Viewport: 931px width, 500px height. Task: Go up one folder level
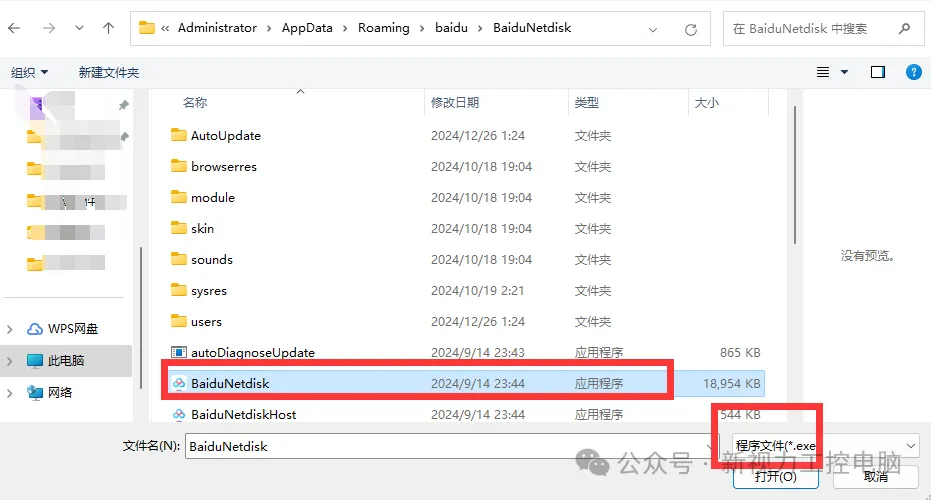(108, 28)
